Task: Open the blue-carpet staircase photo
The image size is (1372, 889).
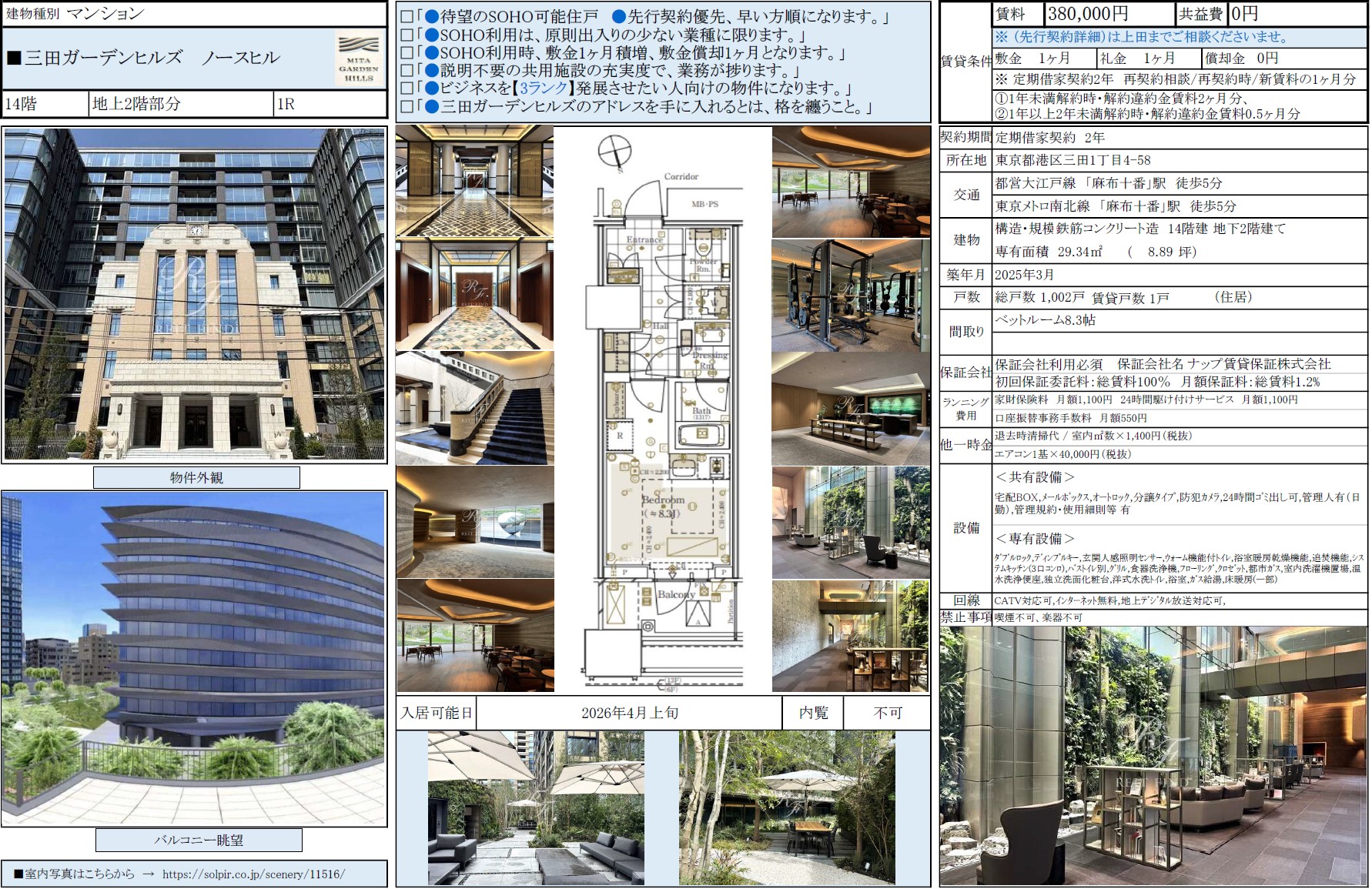Action: tap(474, 408)
